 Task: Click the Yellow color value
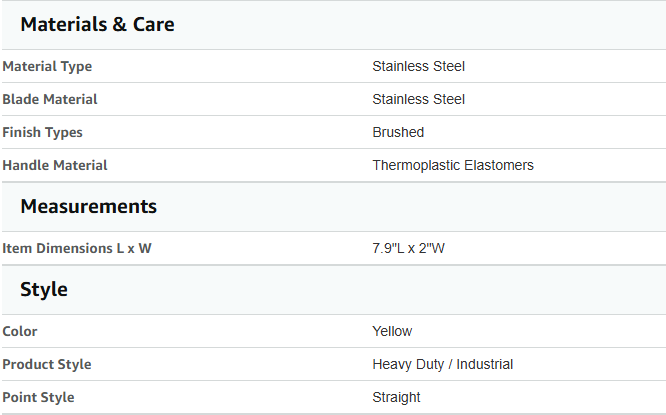[392, 331]
